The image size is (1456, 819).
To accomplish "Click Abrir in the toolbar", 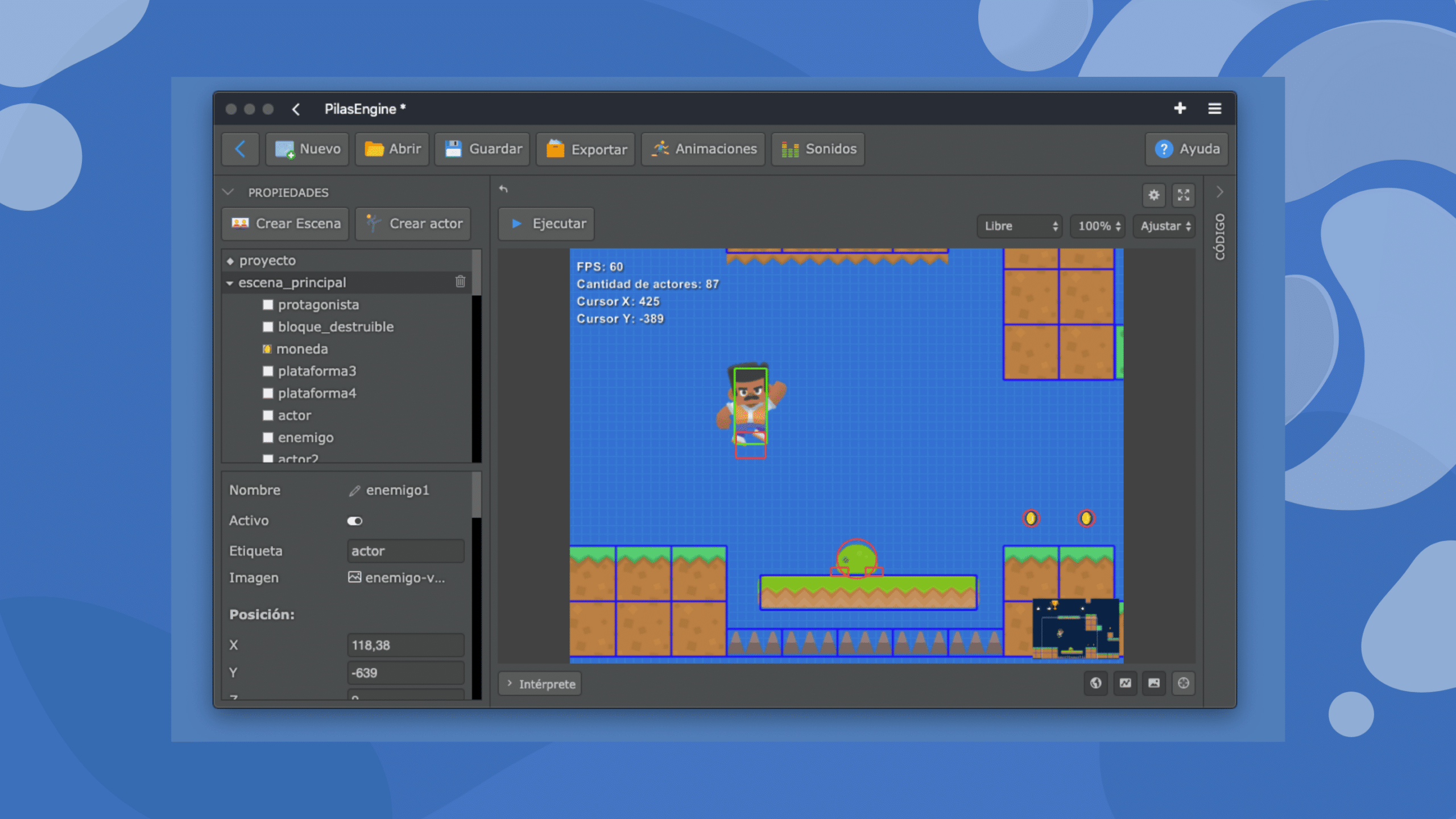I will [x=392, y=149].
